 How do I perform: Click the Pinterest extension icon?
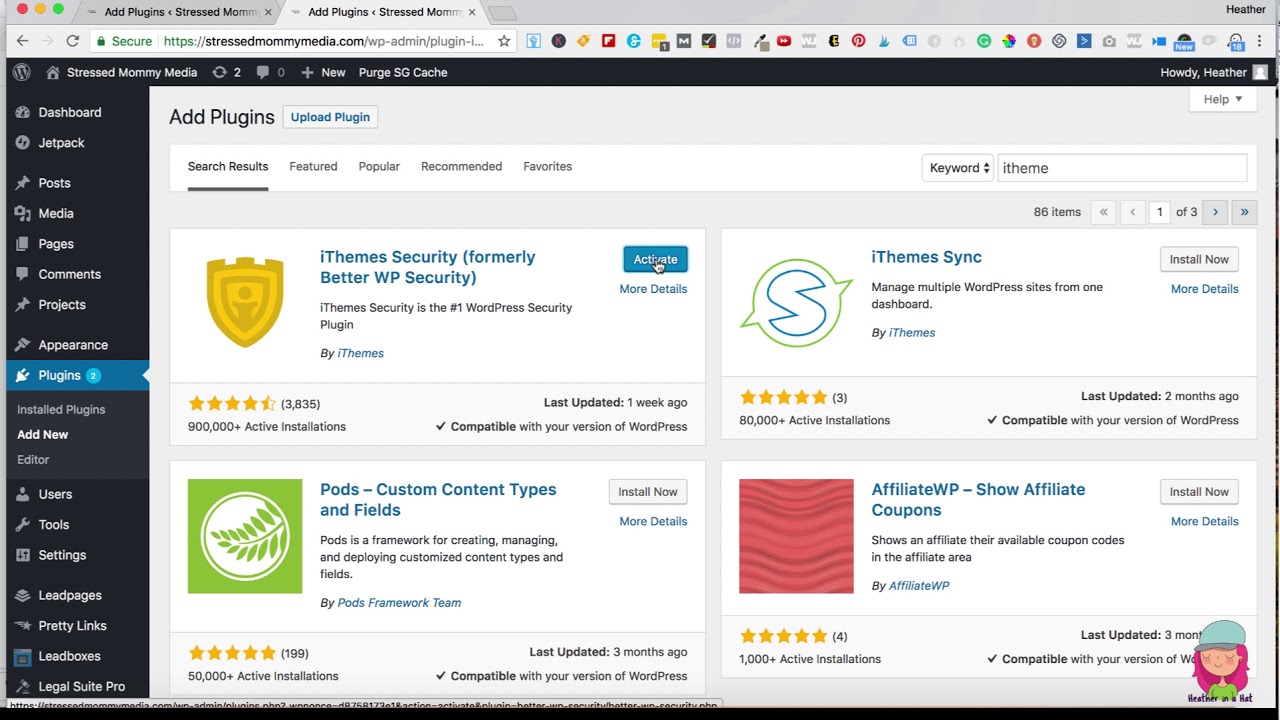858,41
